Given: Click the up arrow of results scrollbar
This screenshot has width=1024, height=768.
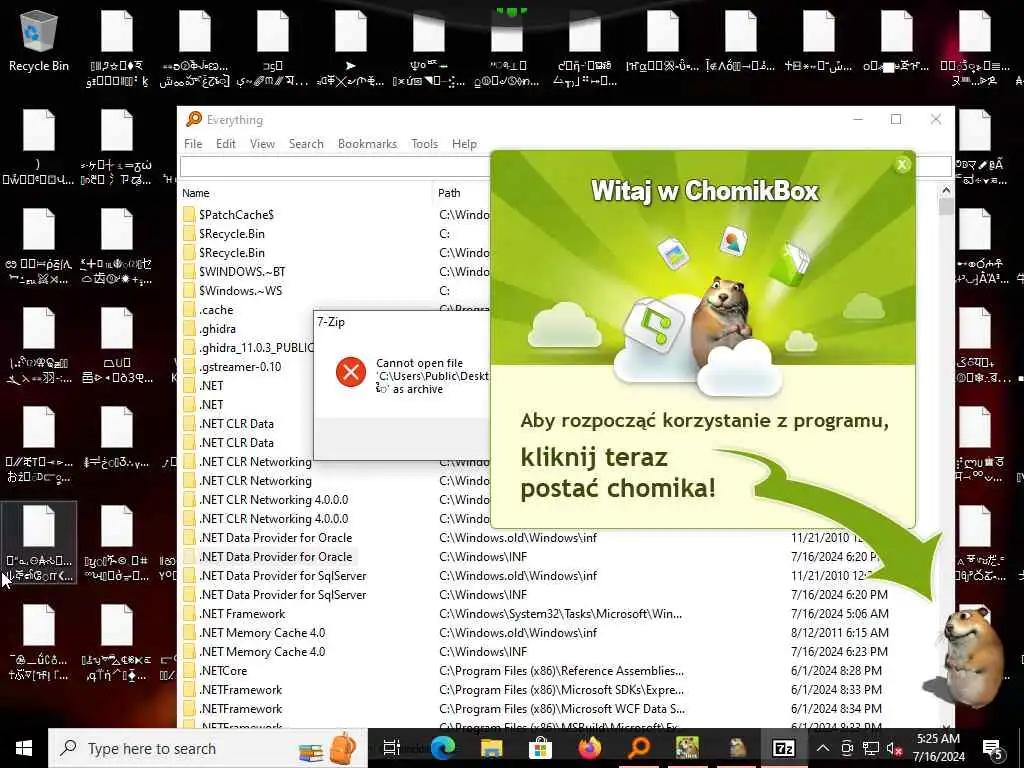Looking at the screenshot, I should [946, 191].
